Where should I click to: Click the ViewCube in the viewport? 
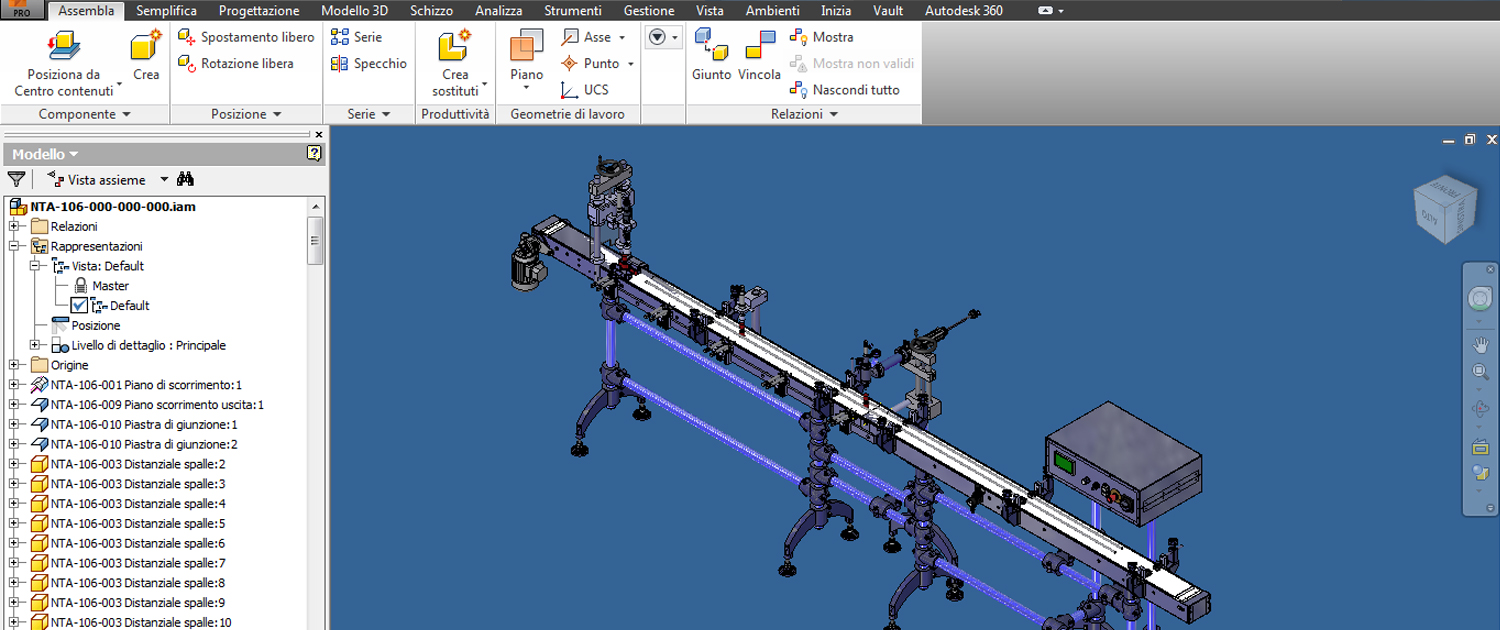tap(1445, 208)
